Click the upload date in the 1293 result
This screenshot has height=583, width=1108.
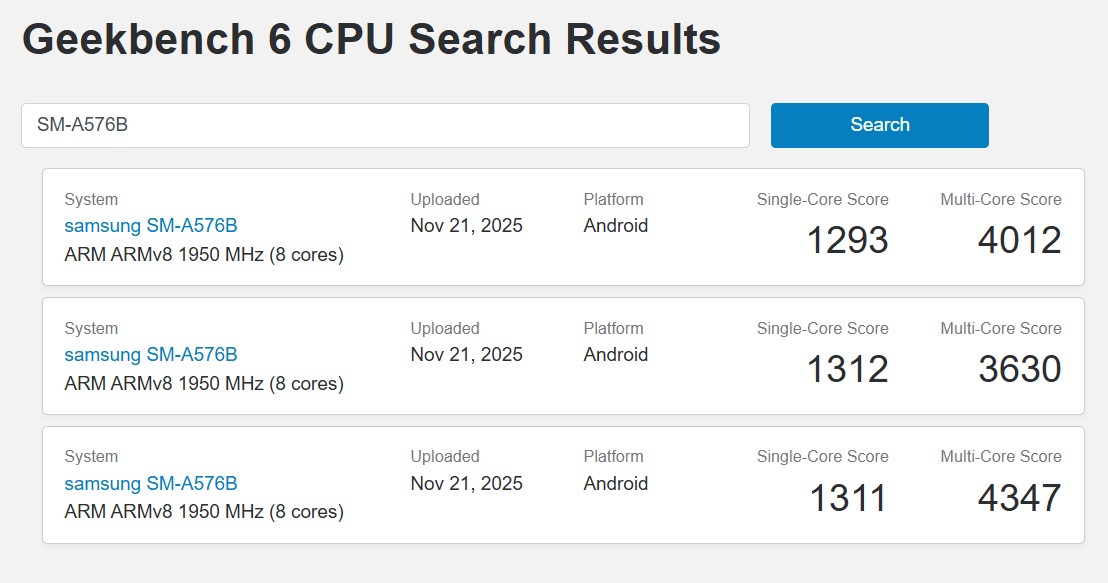click(x=466, y=226)
